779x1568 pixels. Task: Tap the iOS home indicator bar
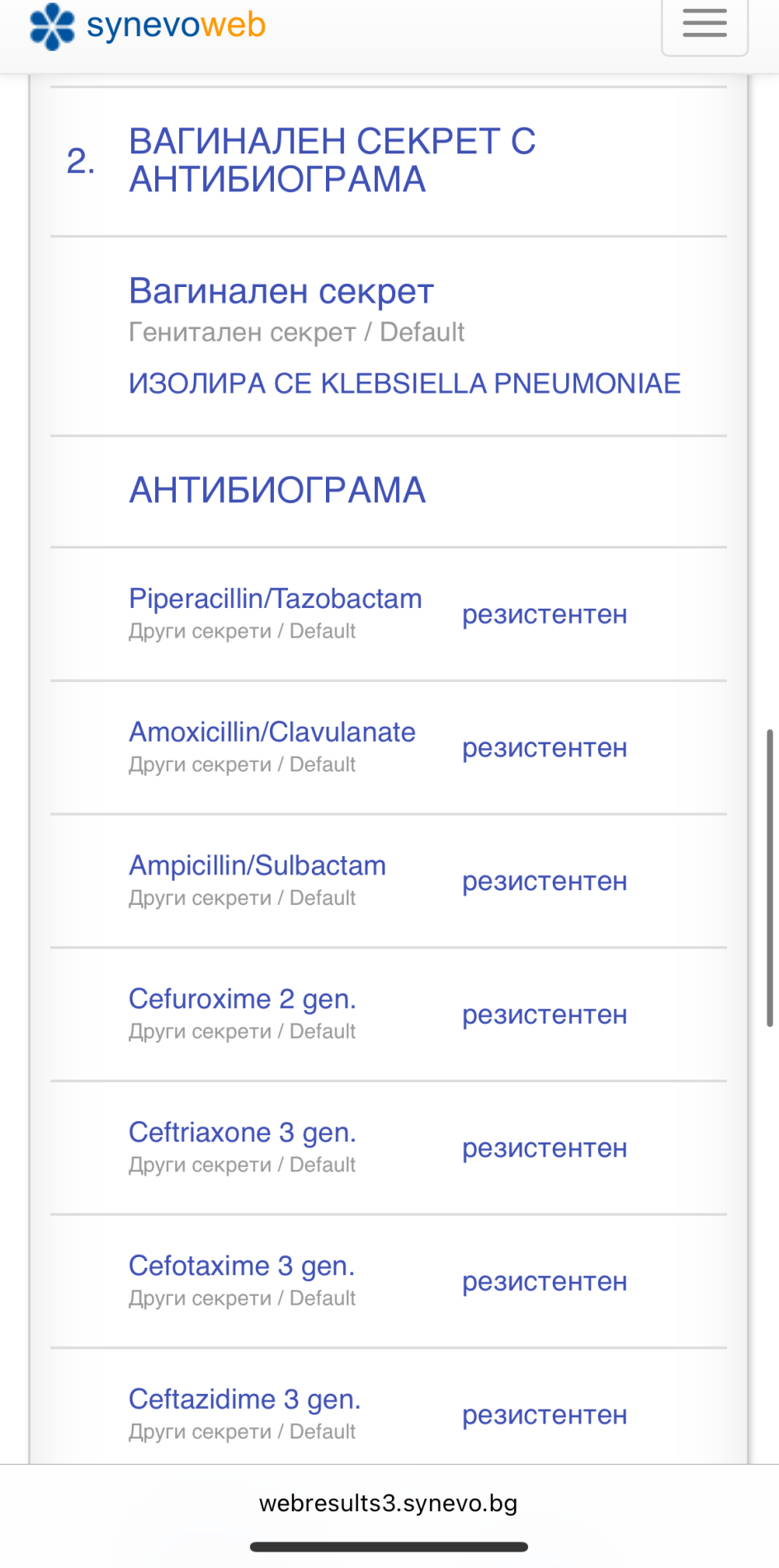(389, 1547)
